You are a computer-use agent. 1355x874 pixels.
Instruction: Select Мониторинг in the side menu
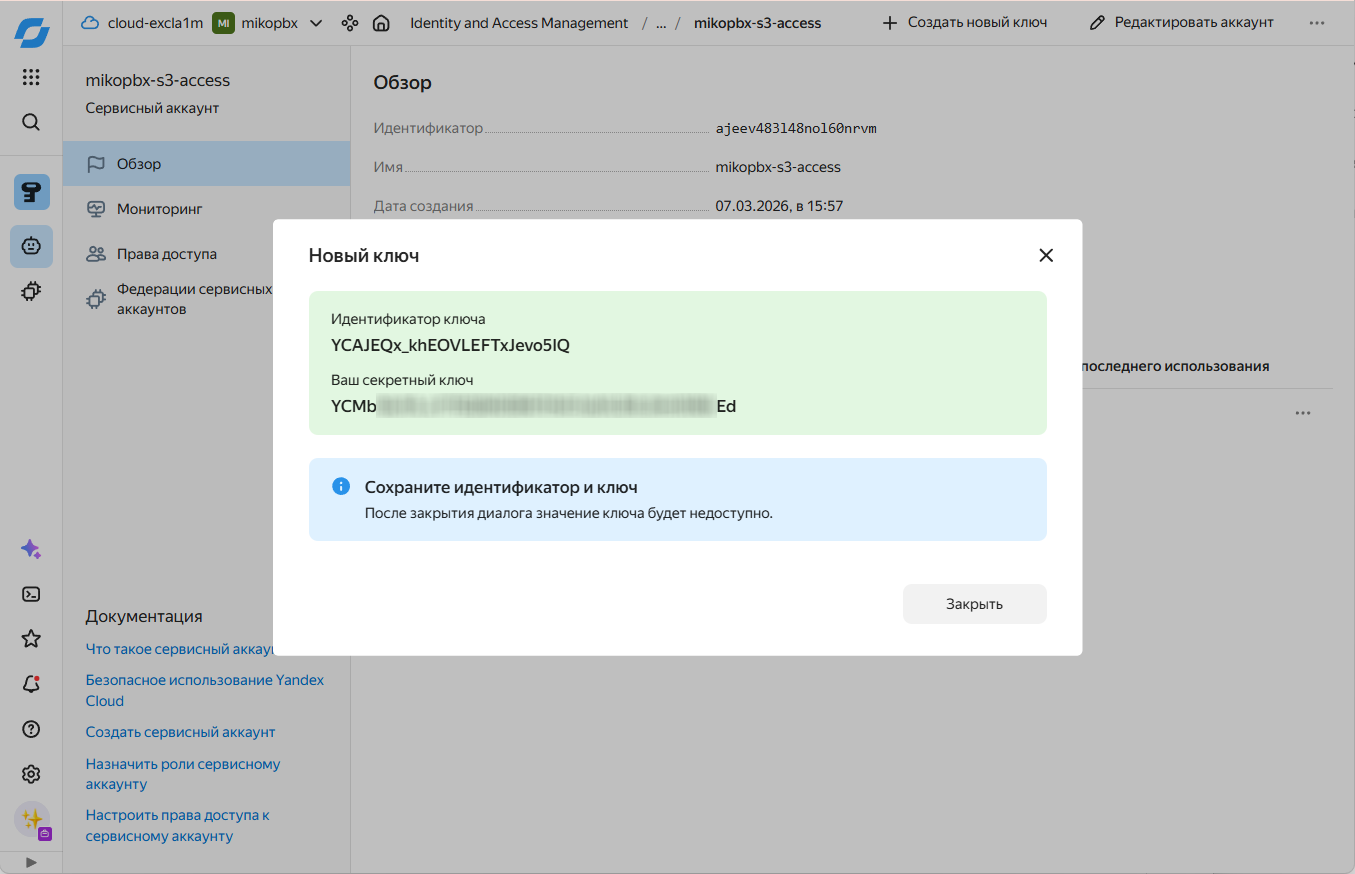[x=159, y=209]
